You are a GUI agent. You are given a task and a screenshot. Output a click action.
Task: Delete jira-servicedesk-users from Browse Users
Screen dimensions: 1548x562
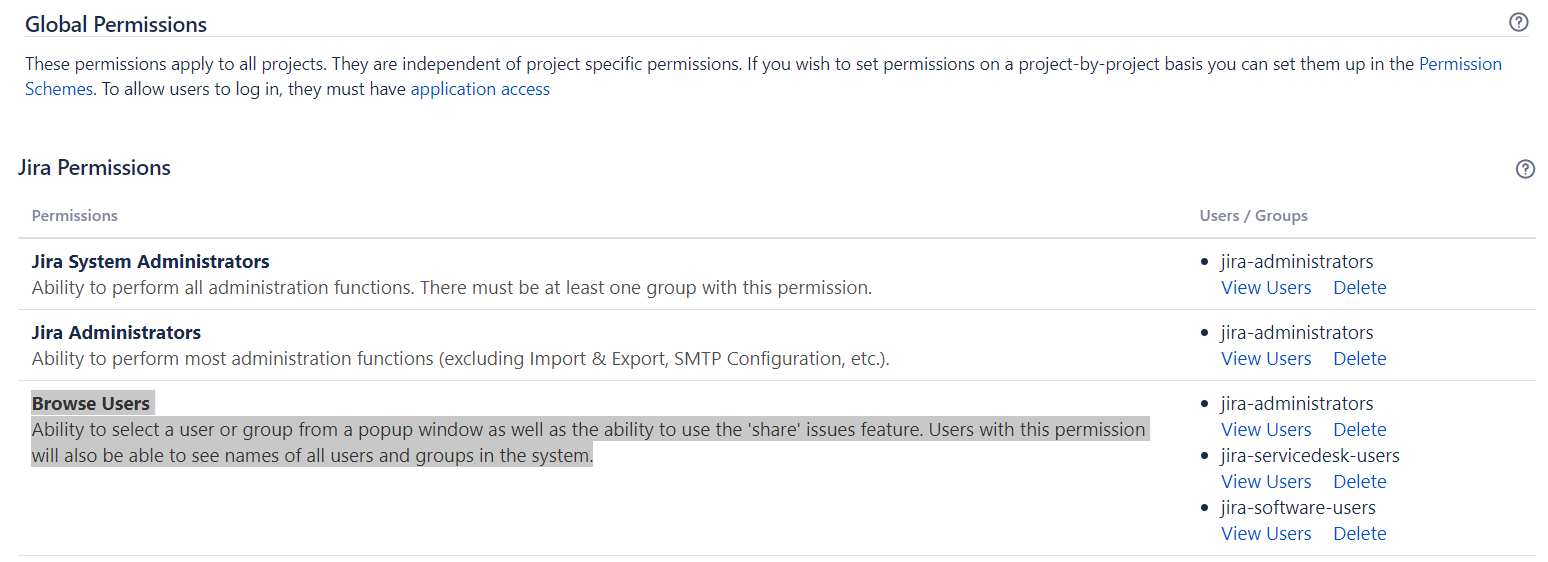(1359, 482)
